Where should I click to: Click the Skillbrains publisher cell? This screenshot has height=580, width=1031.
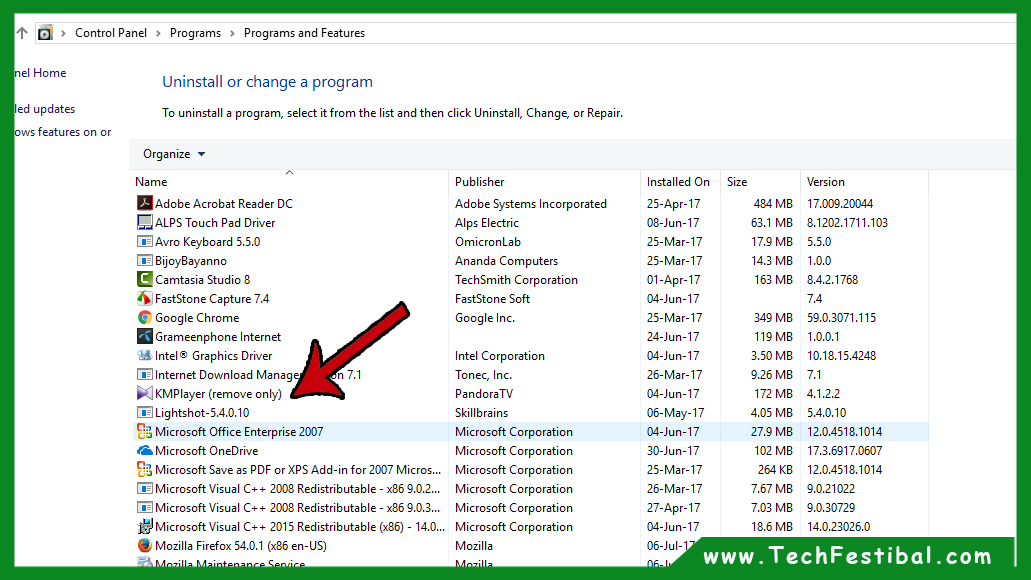pos(481,413)
